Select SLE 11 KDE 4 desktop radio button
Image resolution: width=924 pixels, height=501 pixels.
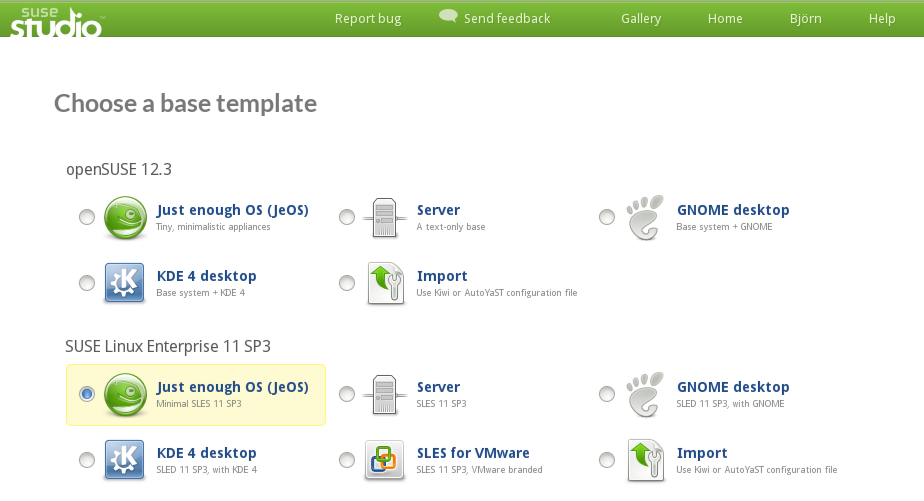point(87,460)
